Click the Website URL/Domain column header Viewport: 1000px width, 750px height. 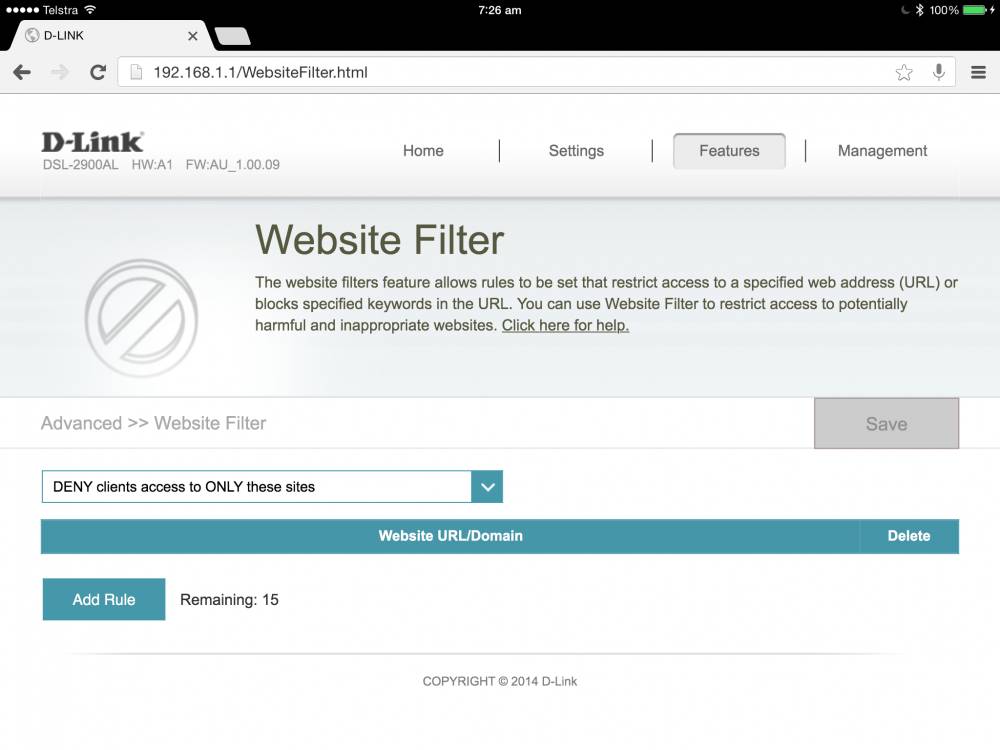click(x=450, y=536)
